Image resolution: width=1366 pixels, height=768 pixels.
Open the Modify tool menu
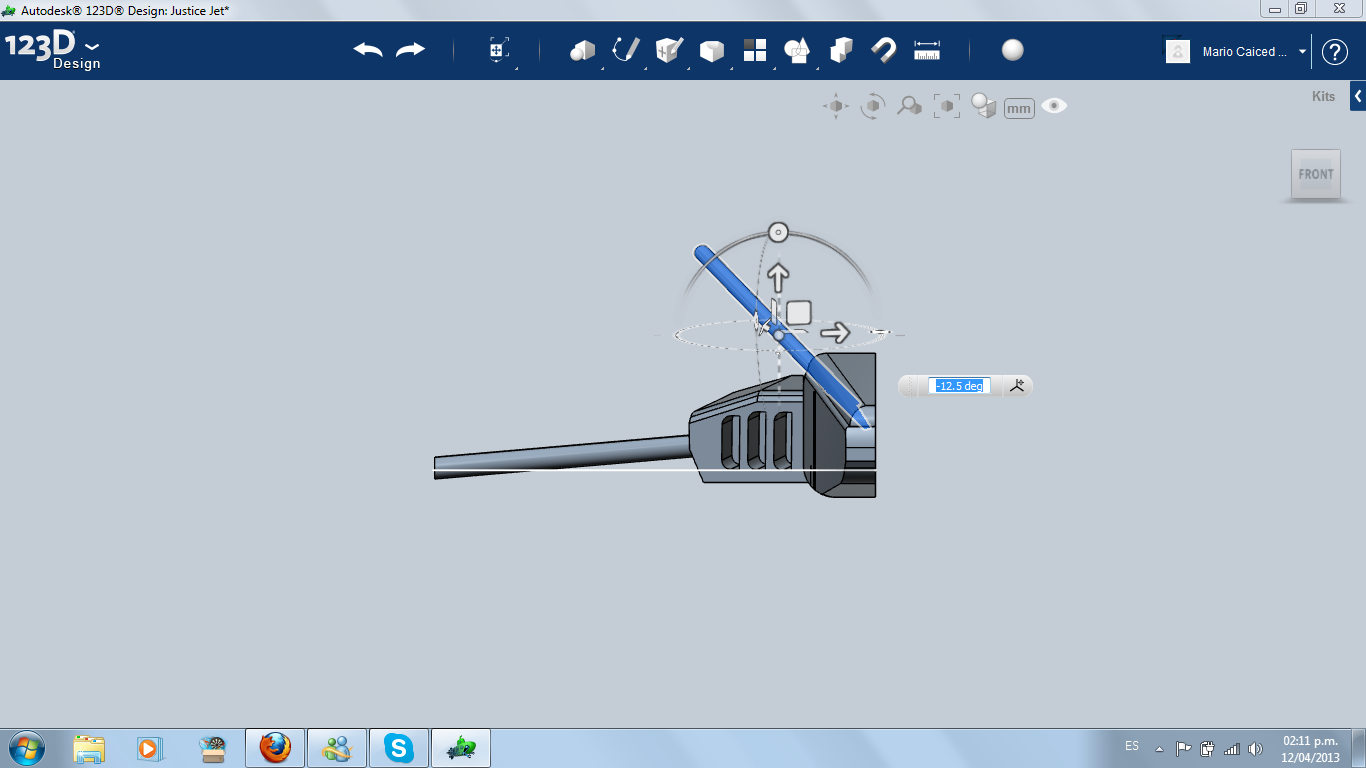(711, 51)
